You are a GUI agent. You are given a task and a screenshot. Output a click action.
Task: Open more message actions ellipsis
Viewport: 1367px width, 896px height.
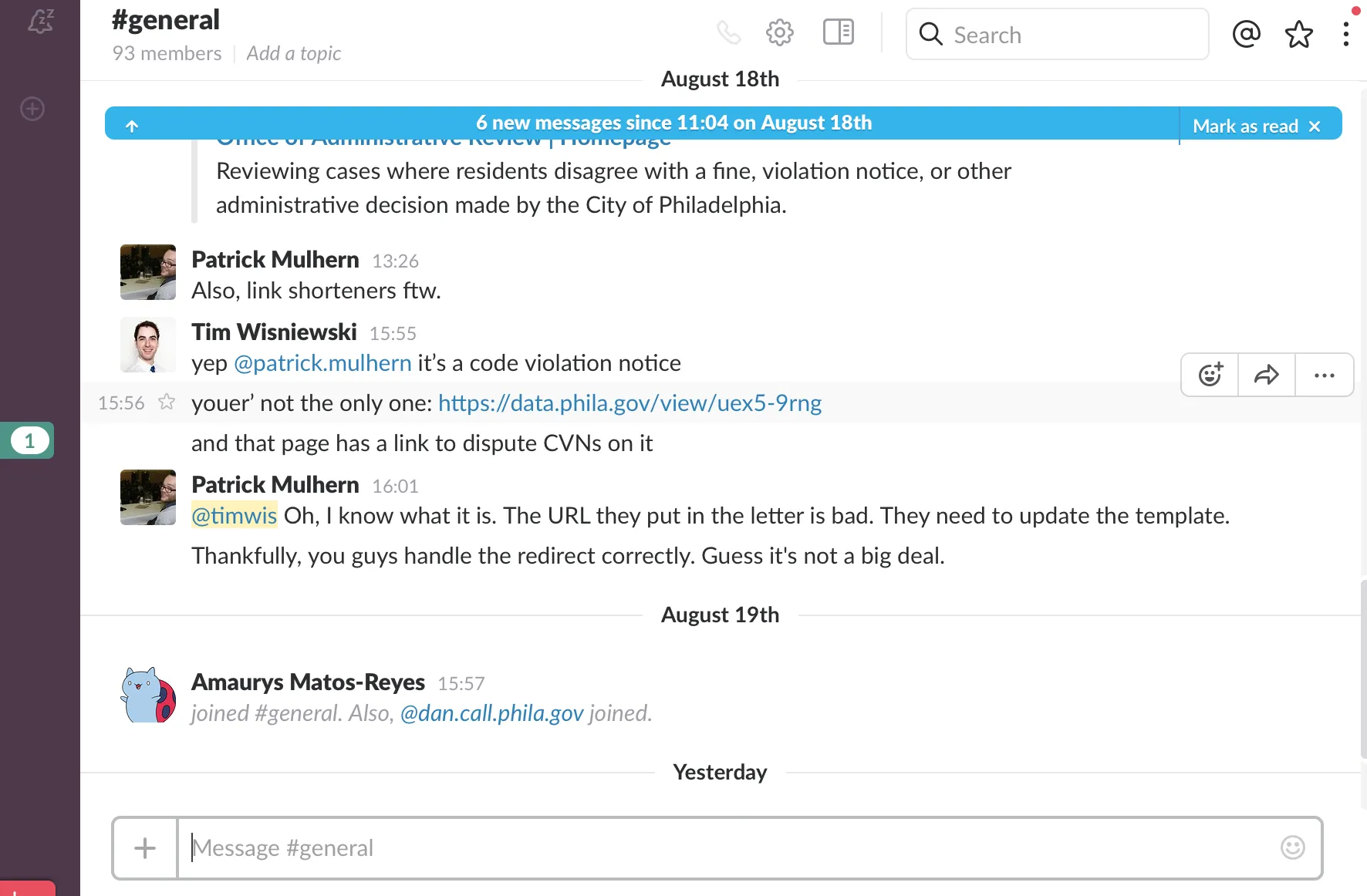click(1324, 375)
